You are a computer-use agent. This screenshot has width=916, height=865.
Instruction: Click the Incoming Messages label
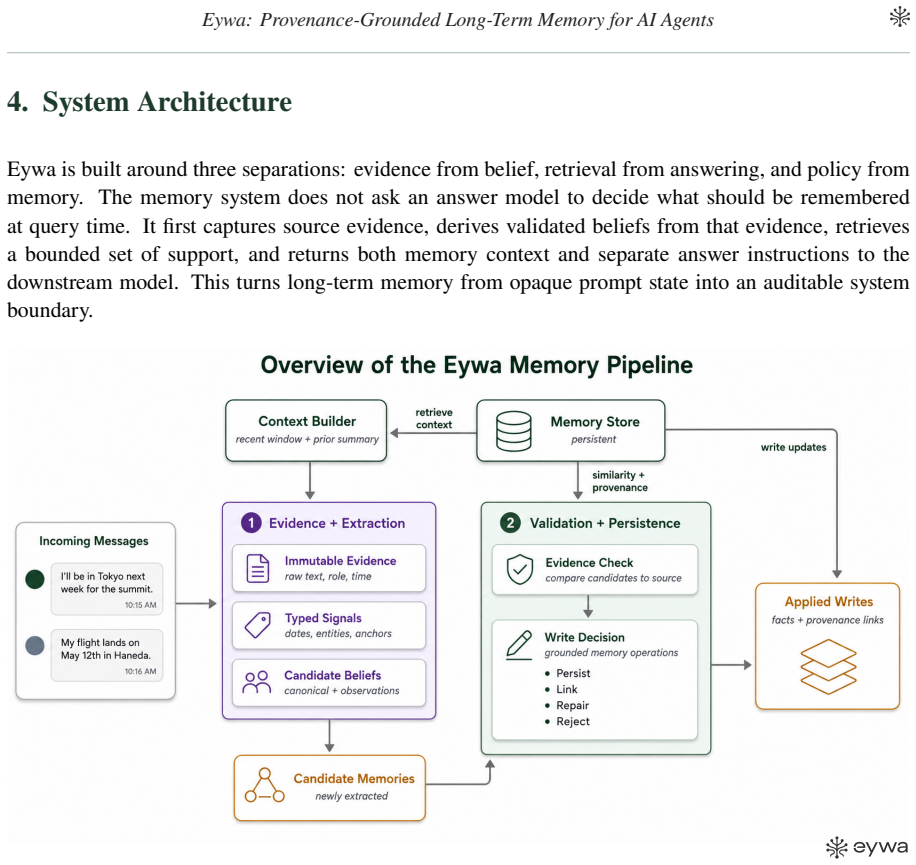94,541
